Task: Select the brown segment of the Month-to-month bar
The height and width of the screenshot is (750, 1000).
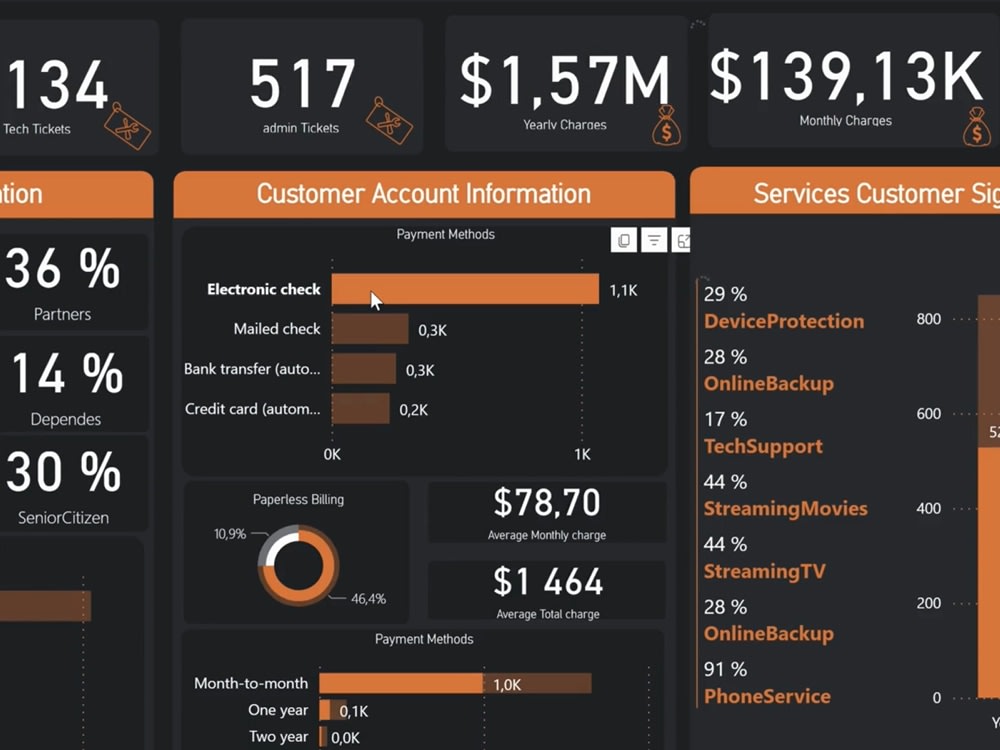Action: point(537,683)
